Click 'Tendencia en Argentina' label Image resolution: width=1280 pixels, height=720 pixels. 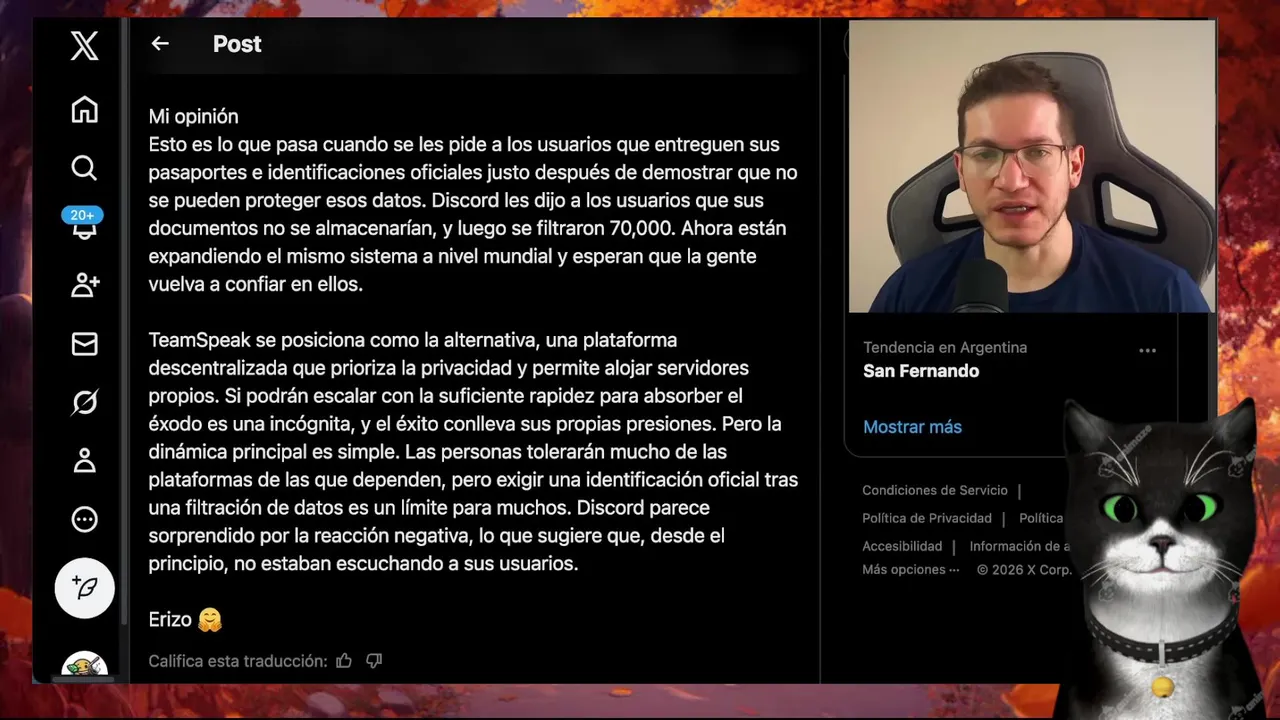coord(945,348)
